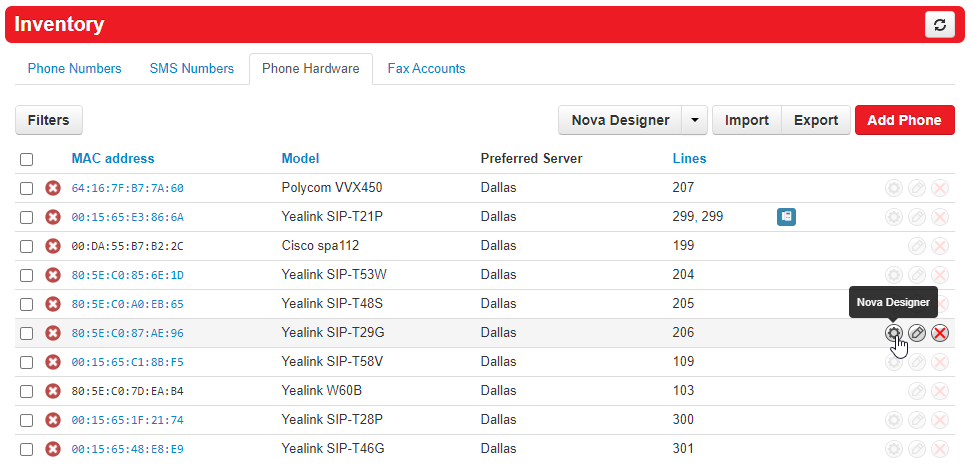The image size is (980, 466).
Task: Click red status icon beside Polycom VVX450 MAC
Action: coord(53,188)
